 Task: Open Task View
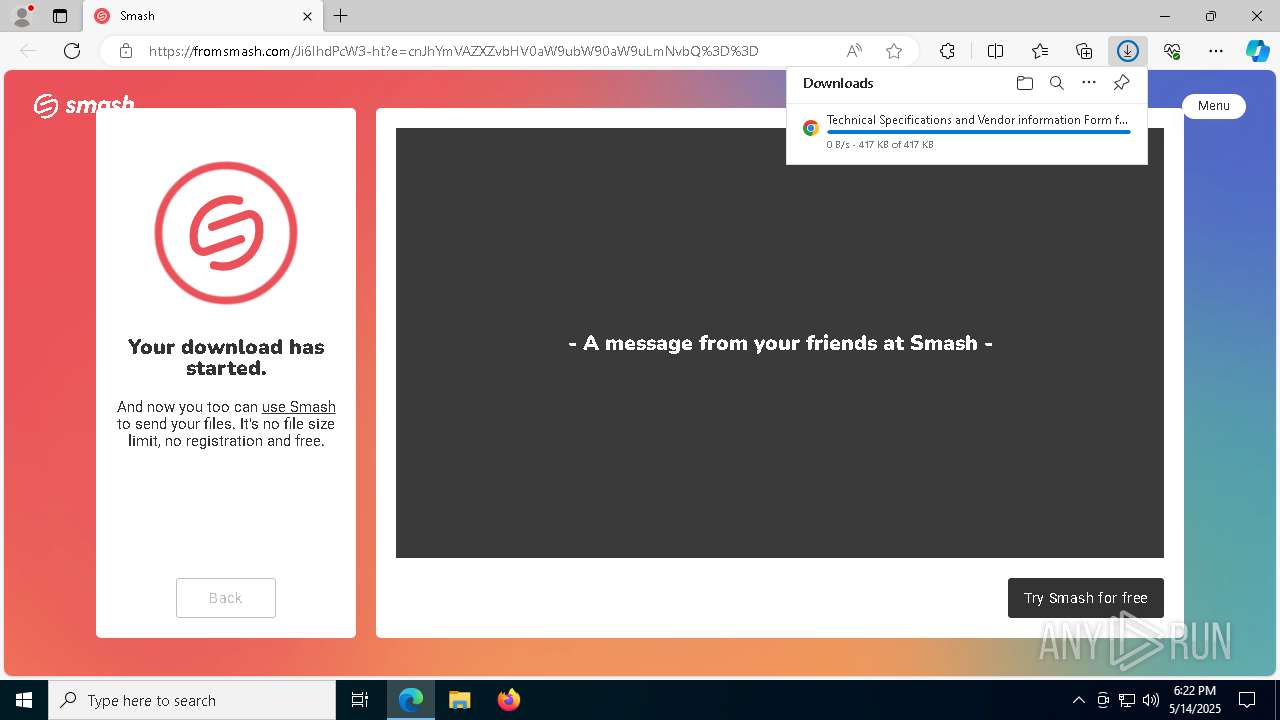[x=360, y=700]
